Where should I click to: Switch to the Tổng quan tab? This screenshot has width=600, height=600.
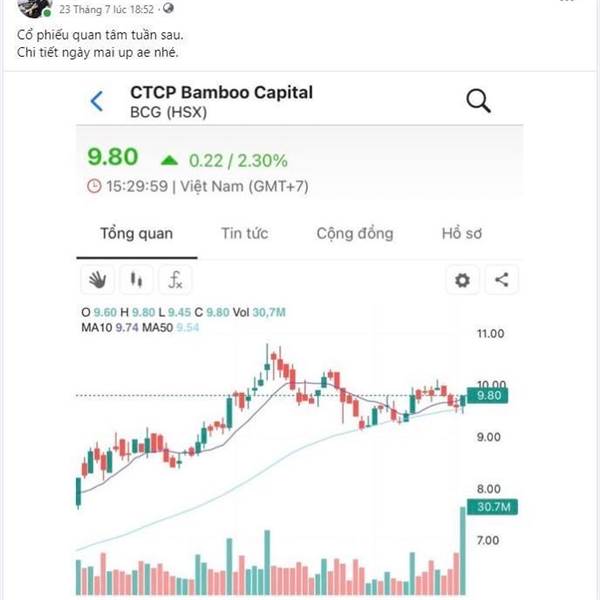(x=137, y=233)
